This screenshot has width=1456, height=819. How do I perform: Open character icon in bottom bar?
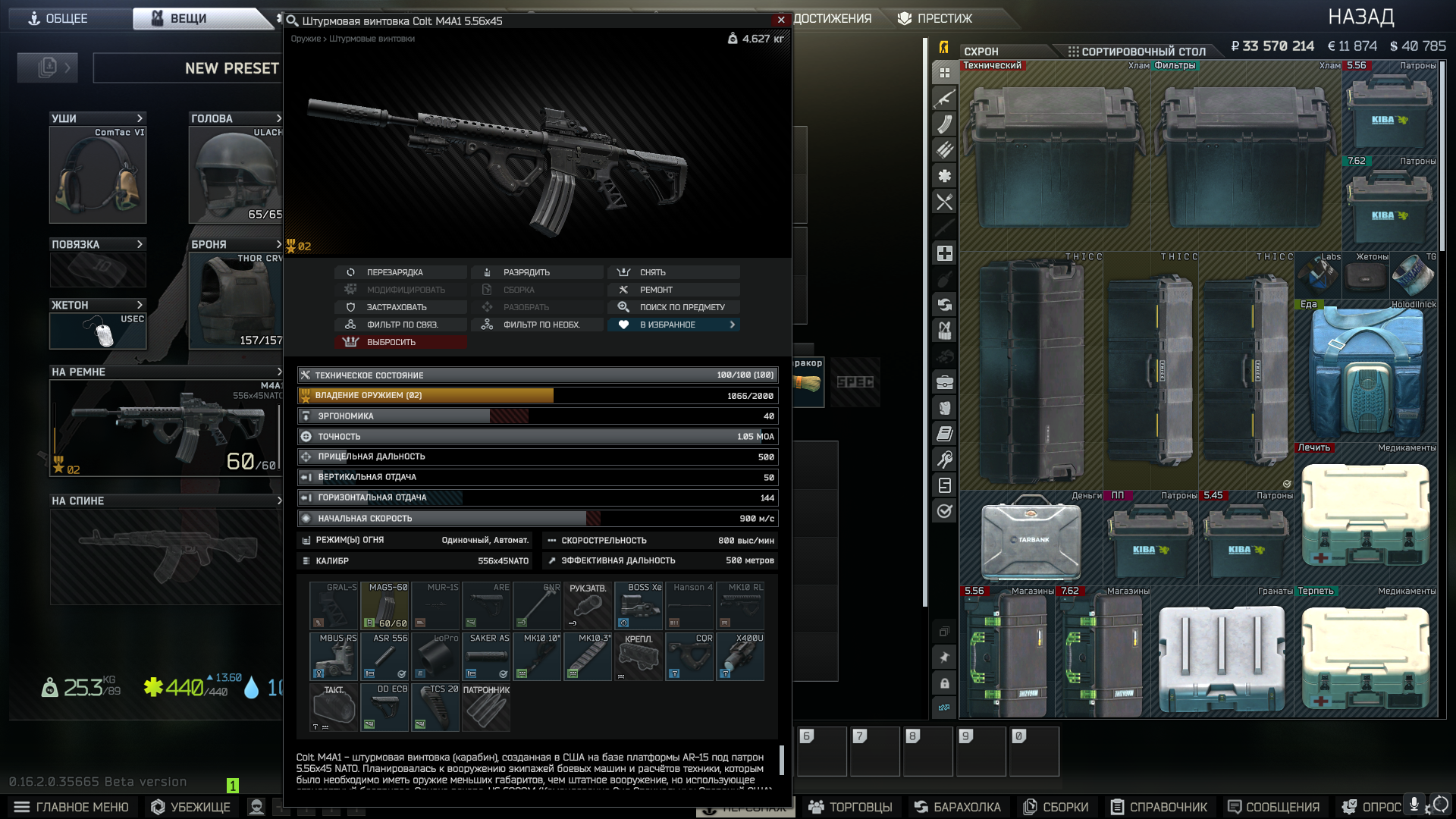click(x=257, y=807)
